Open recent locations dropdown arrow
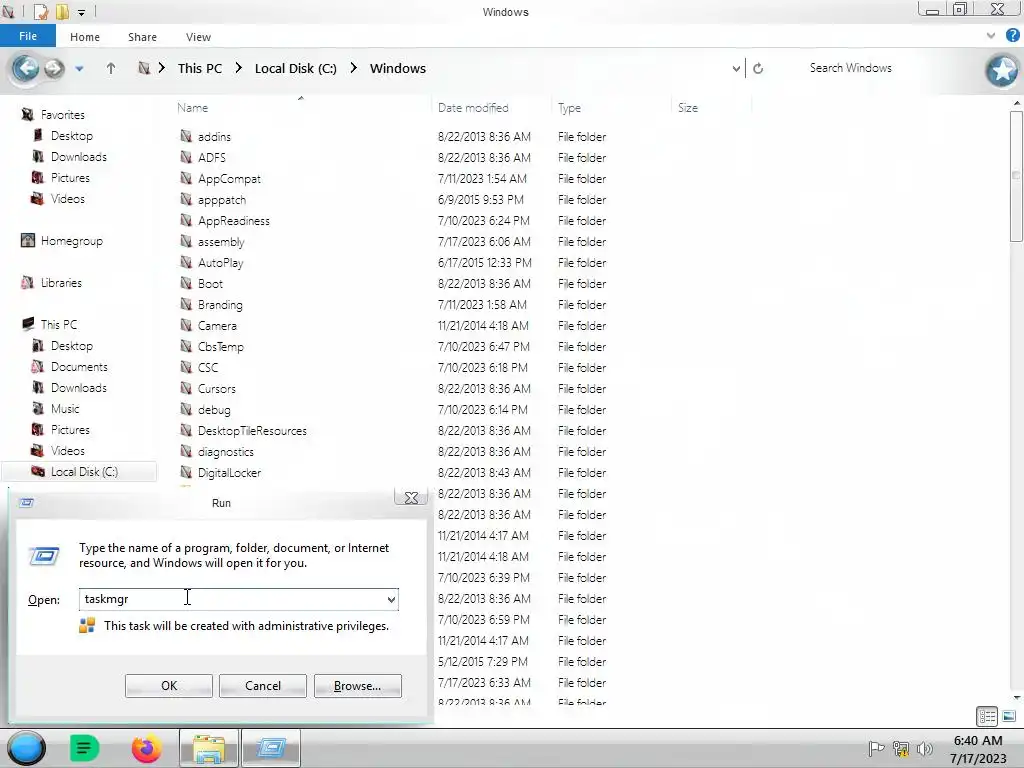 pyautogui.click(x=79, y=69)
